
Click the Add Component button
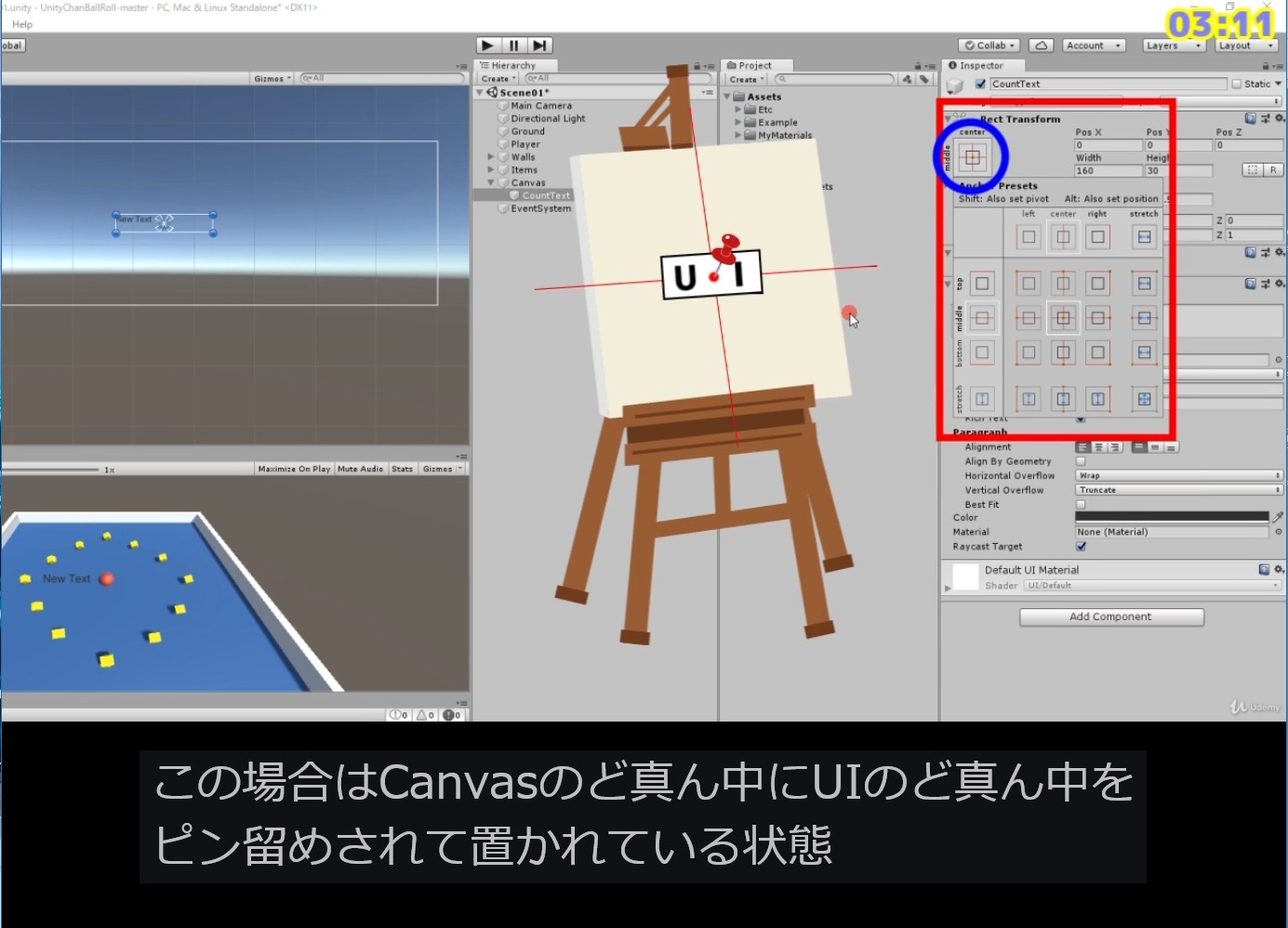pos(1111,617)
